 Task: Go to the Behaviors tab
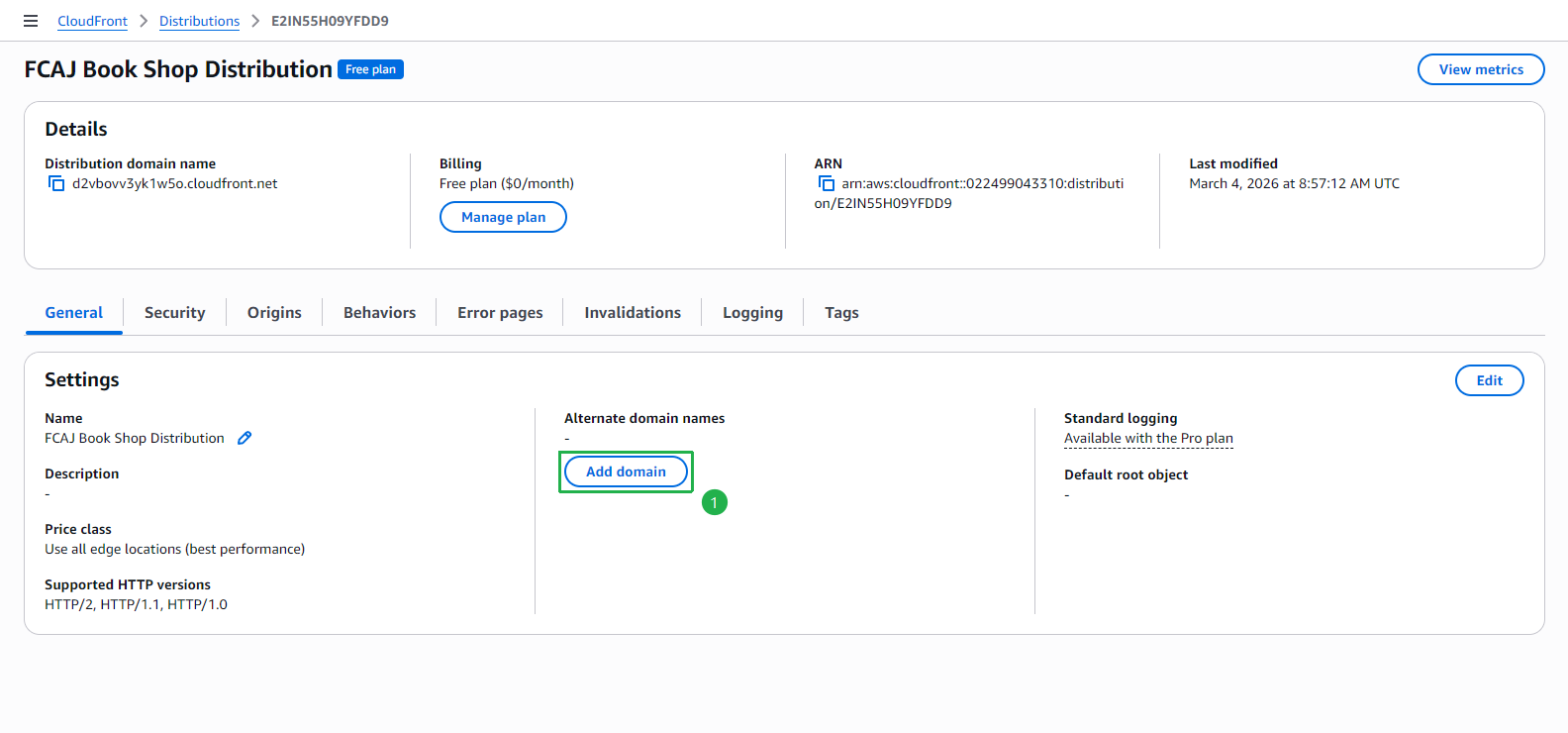[379, 313]
